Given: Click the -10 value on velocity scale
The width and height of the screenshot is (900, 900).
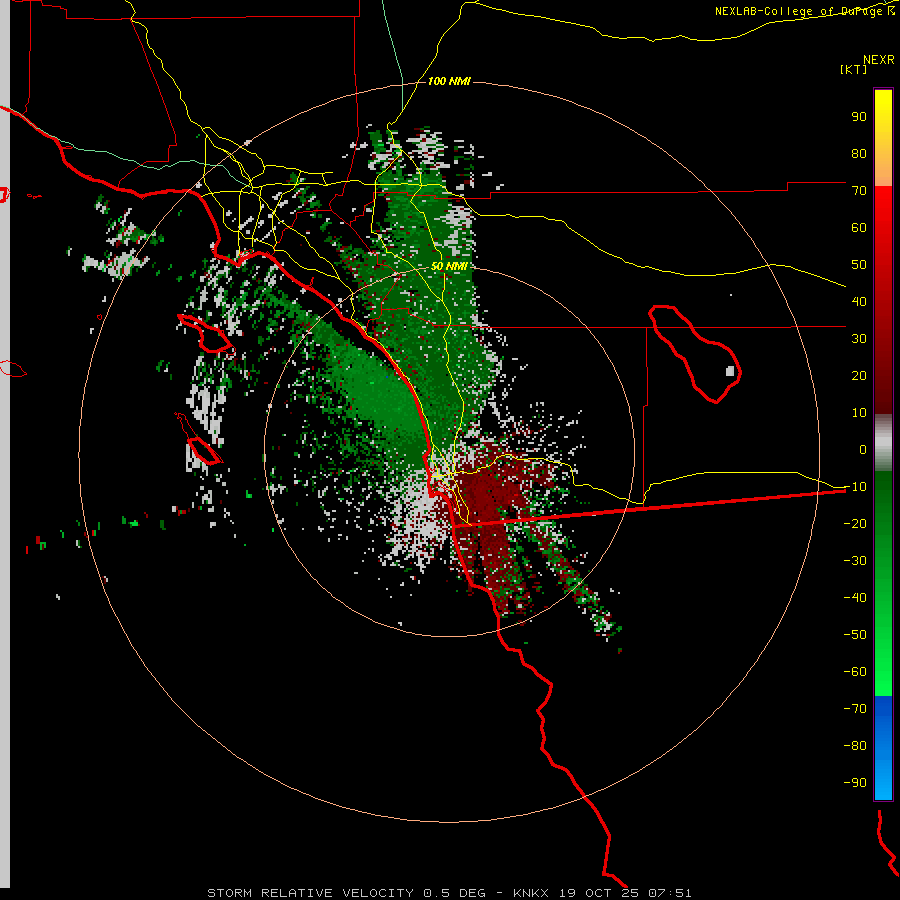Looking at the screenshot, I should tap(855, 487).
